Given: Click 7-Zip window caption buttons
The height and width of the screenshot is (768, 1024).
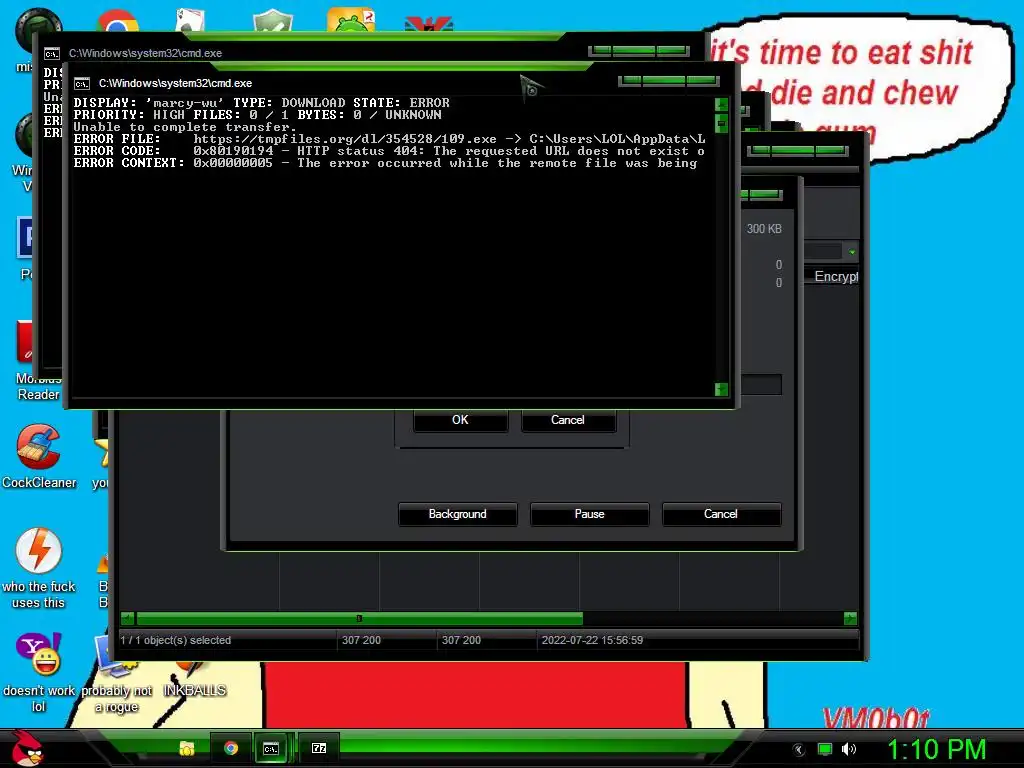Looking at the screenshot, I should (797, 151).
